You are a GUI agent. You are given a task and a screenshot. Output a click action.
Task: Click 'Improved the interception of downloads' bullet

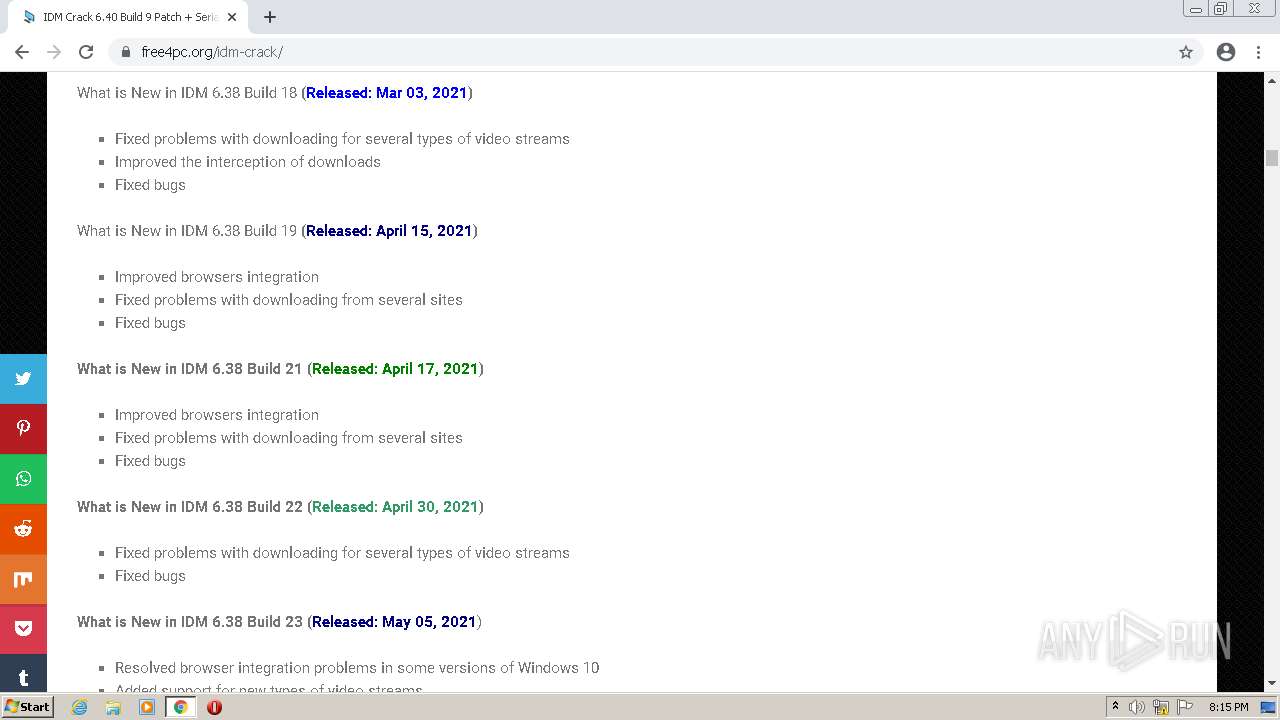pos(248,162)
